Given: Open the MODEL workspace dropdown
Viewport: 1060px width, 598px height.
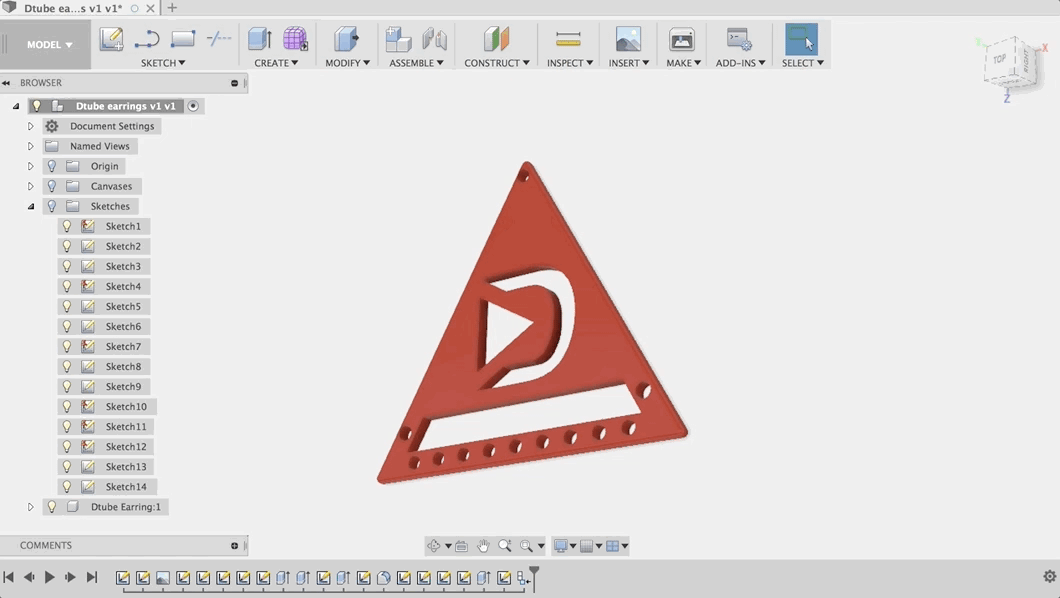Looking at the screenshot, I should click(49, 45).
